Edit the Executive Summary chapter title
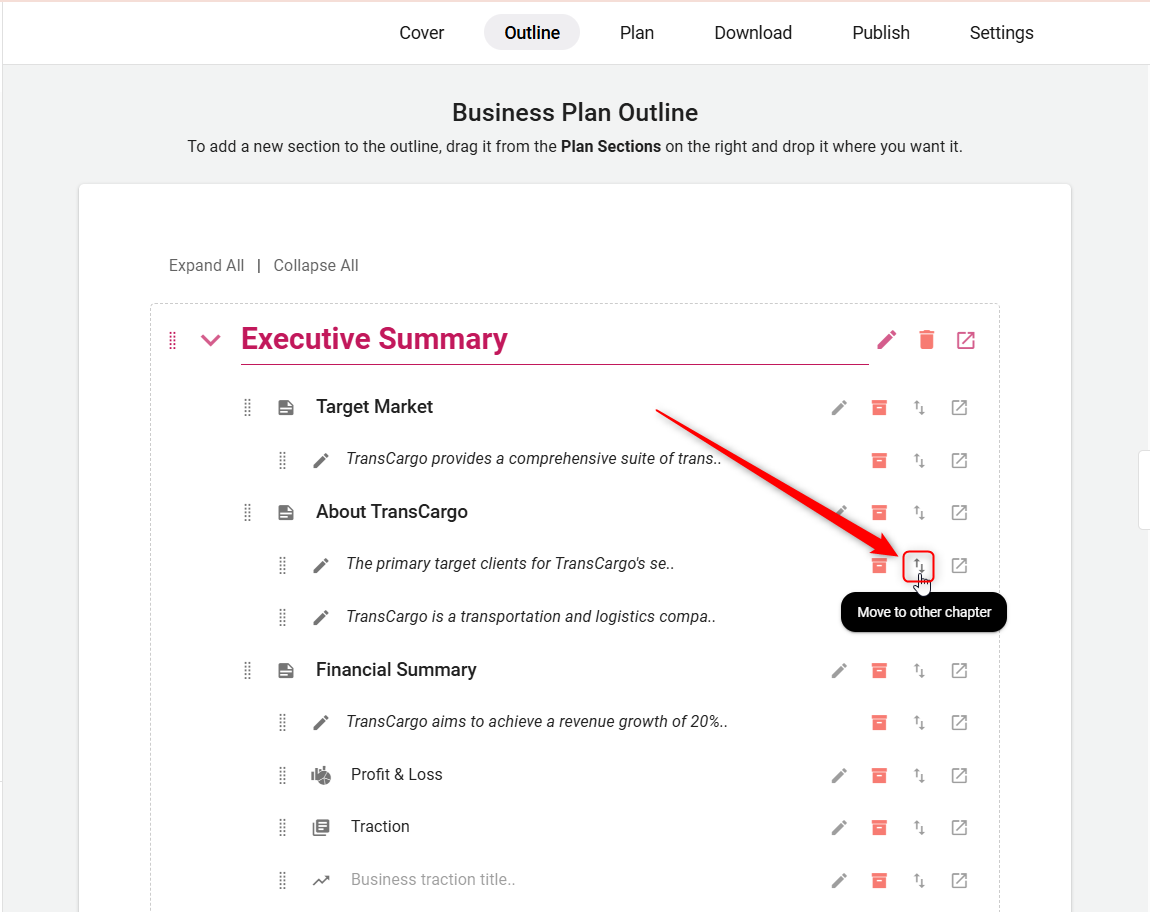 pyautogui.click(x=887, y=340)
